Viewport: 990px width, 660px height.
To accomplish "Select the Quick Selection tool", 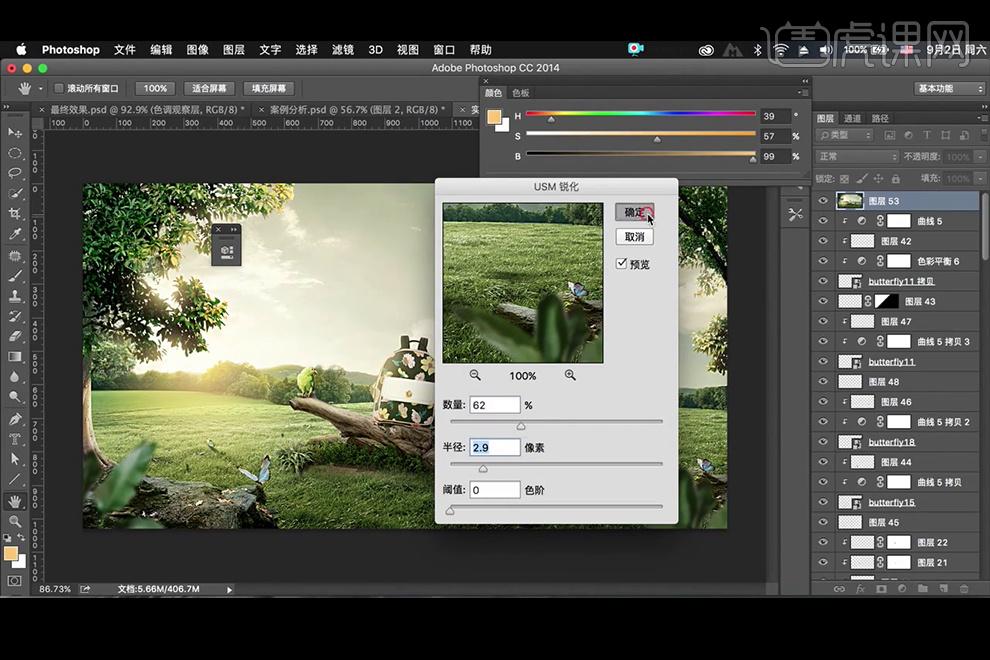I will [15, 193].
